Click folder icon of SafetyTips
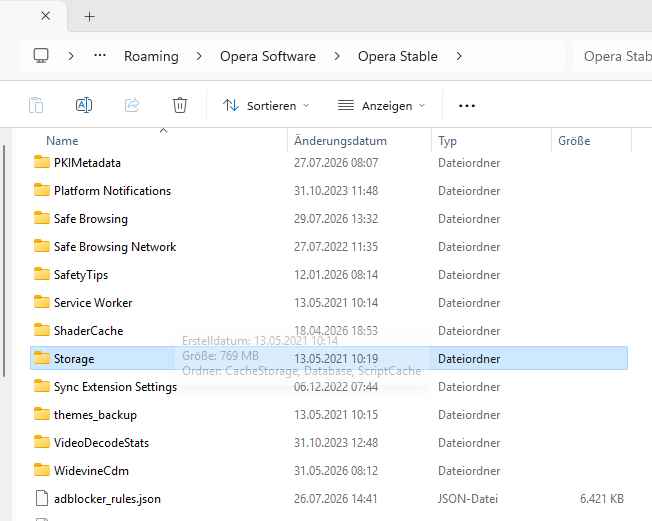 [42, 274]
